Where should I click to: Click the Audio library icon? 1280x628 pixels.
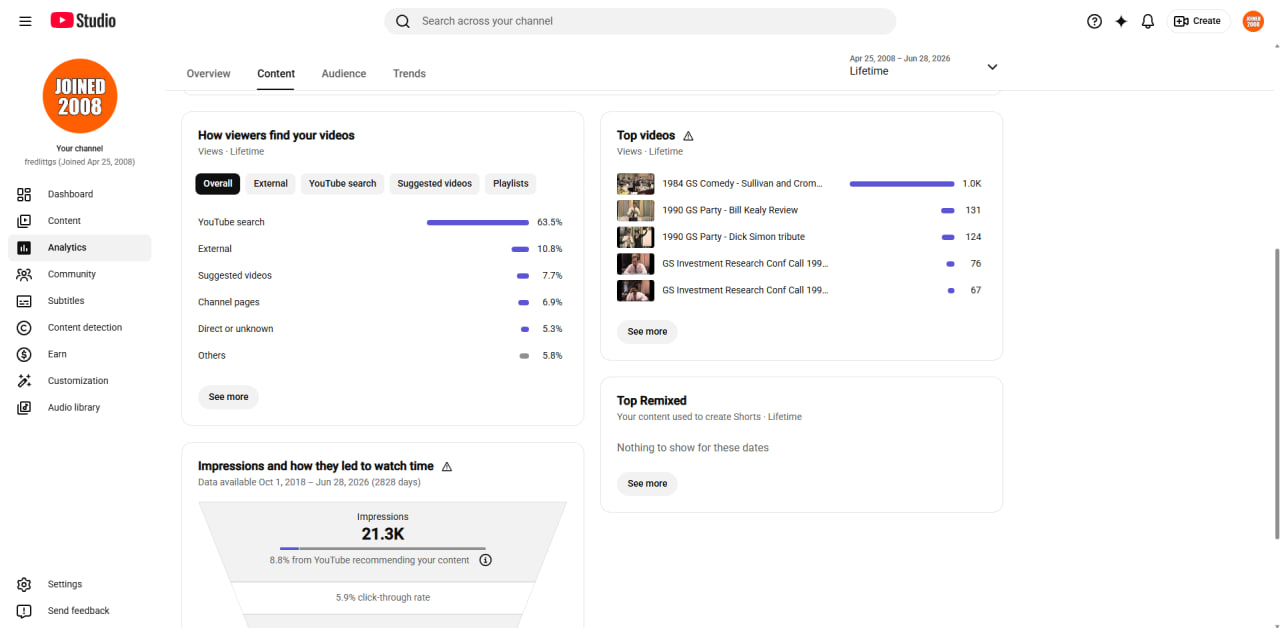[x=24, y=408]
